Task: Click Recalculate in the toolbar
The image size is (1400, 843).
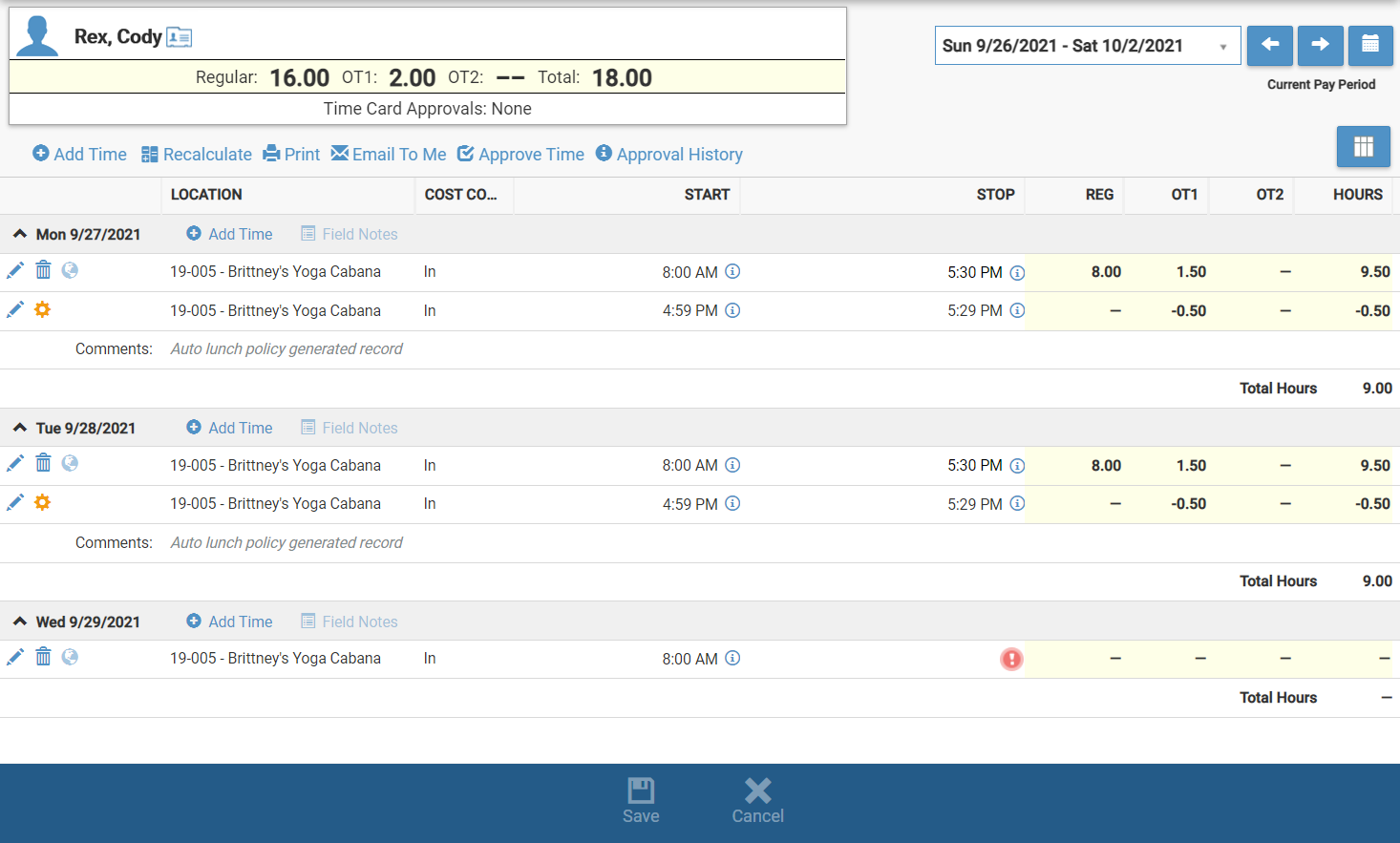Action: 196,155
